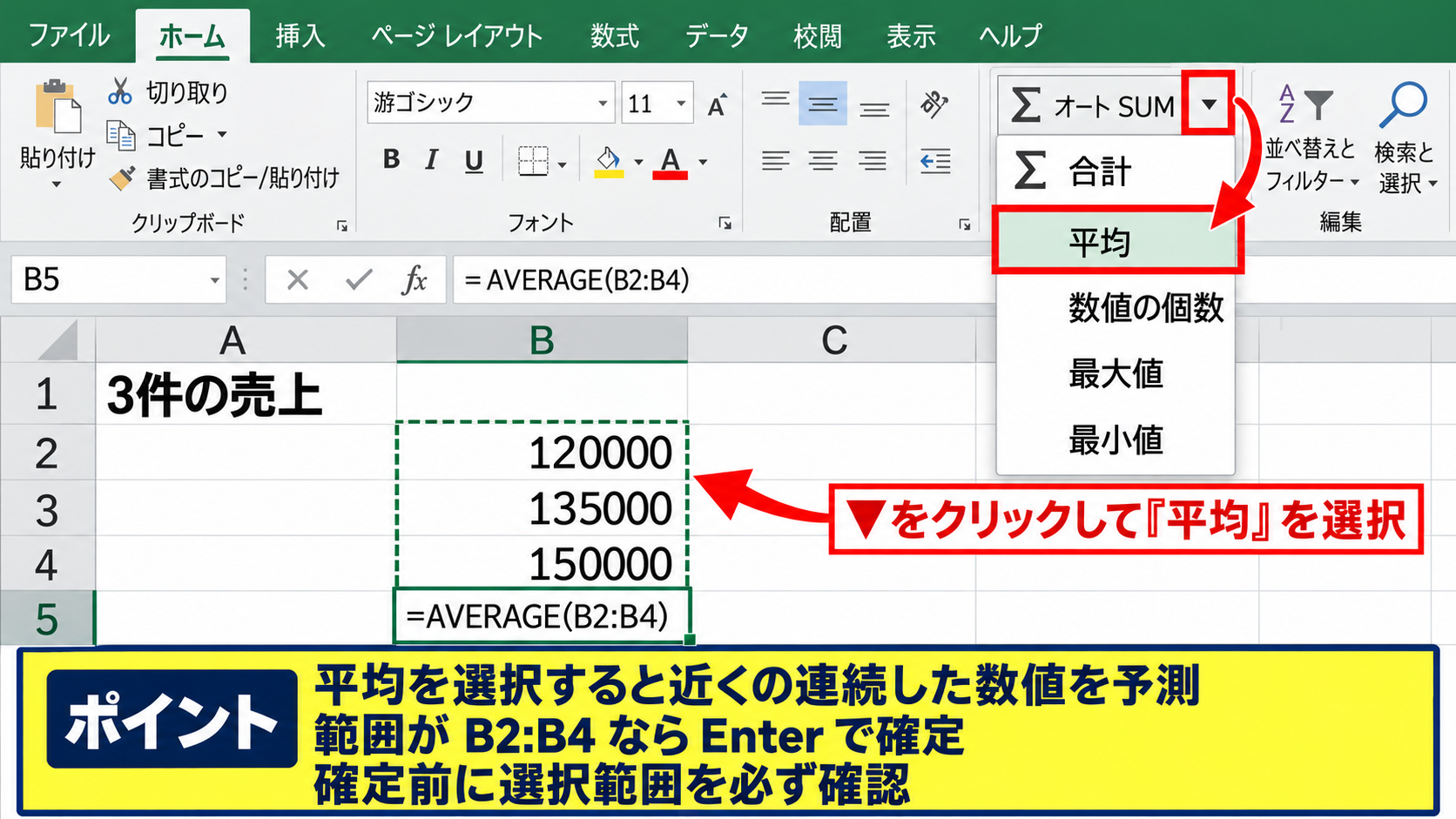1456x819 pixels.
Task: Toggle Italic formatting
Action: point(432,160)
